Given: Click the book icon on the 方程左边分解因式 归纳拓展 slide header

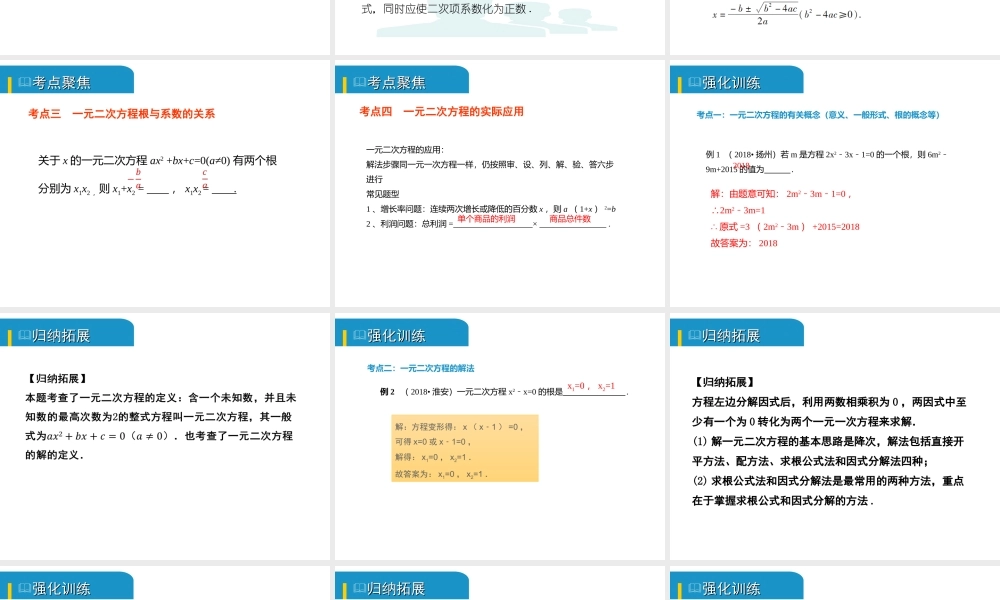Looking at the screenshot, I should [x=694, y=335].
